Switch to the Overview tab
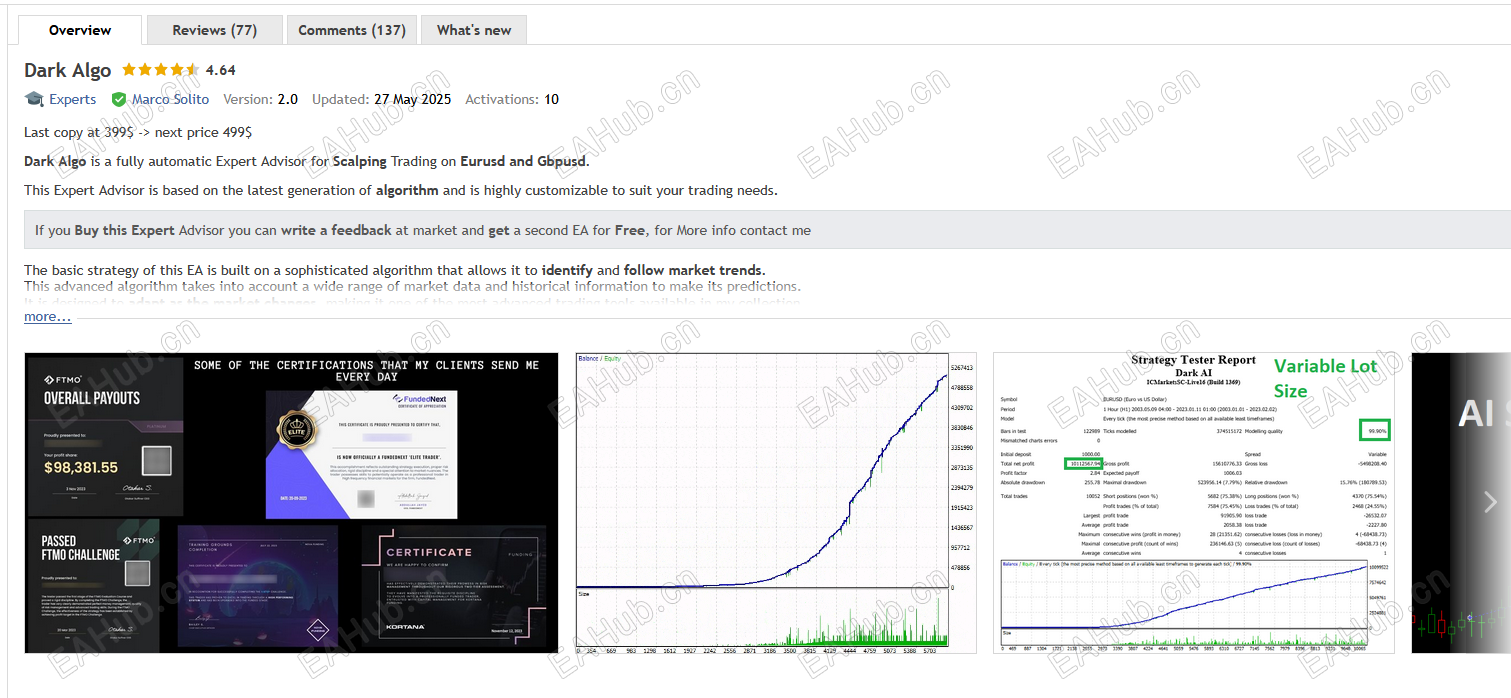This screenshot has width=1511, height=698. tap(80, 30)
